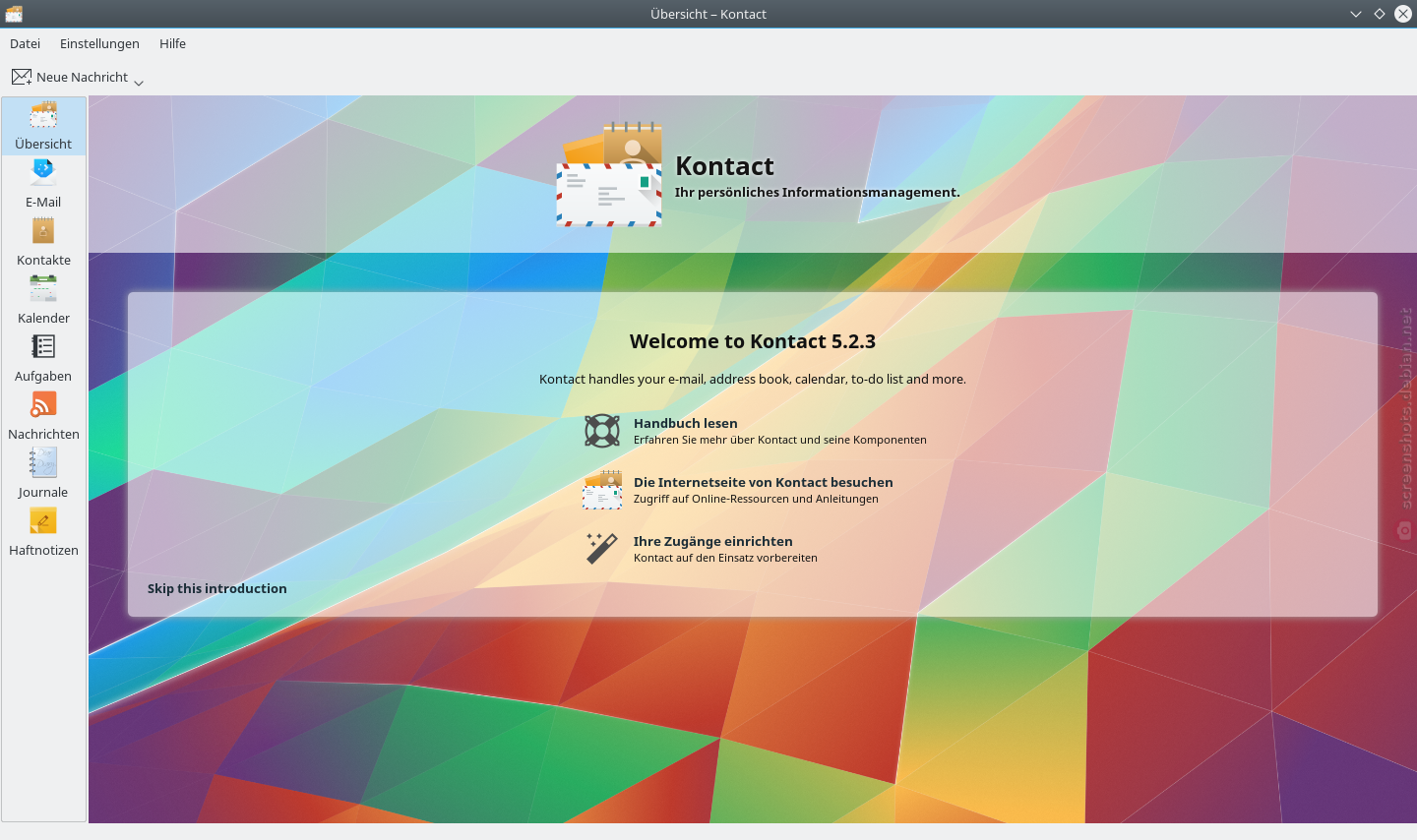Click the Kontact icon beside the website link

[602, 490]
